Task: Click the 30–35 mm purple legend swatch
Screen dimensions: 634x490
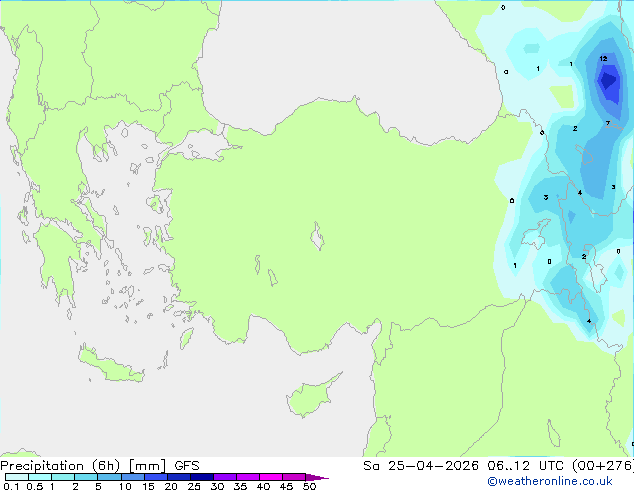Action: [225, 477]
